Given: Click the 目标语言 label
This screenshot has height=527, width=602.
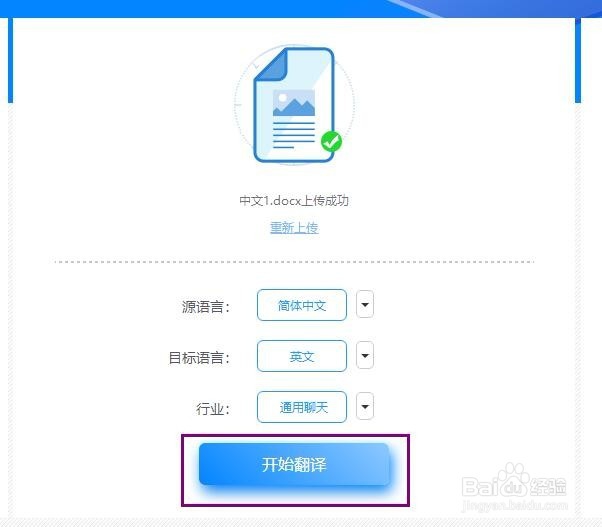Looking at the screenshot, I should click(199, 358).
